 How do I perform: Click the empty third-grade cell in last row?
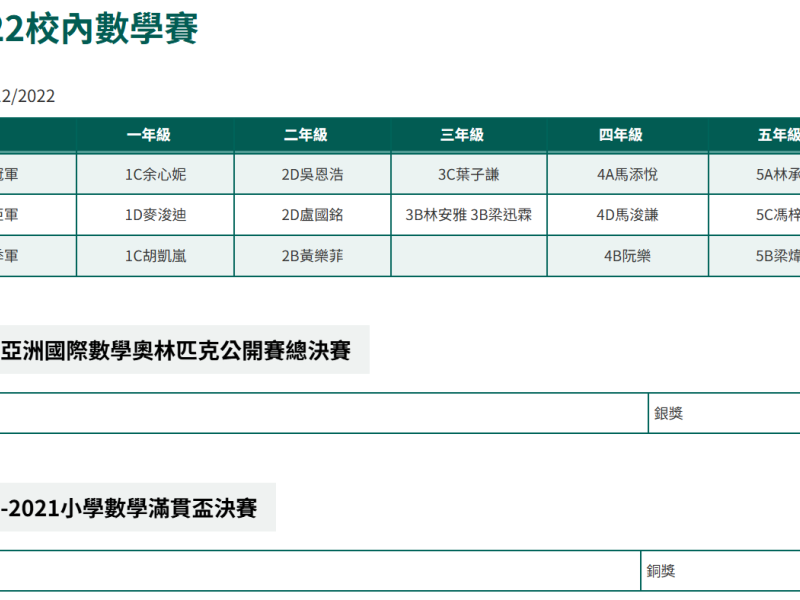tap(469, 256)
